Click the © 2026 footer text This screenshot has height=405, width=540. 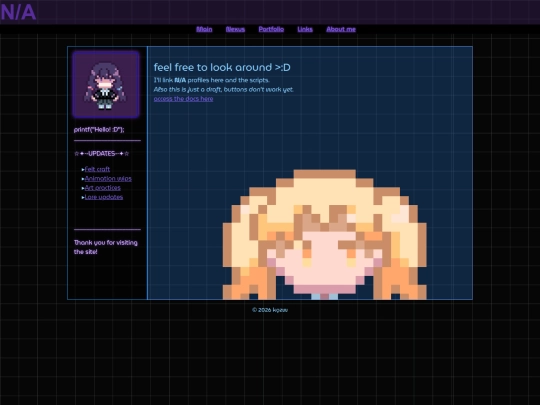(270, 310)
